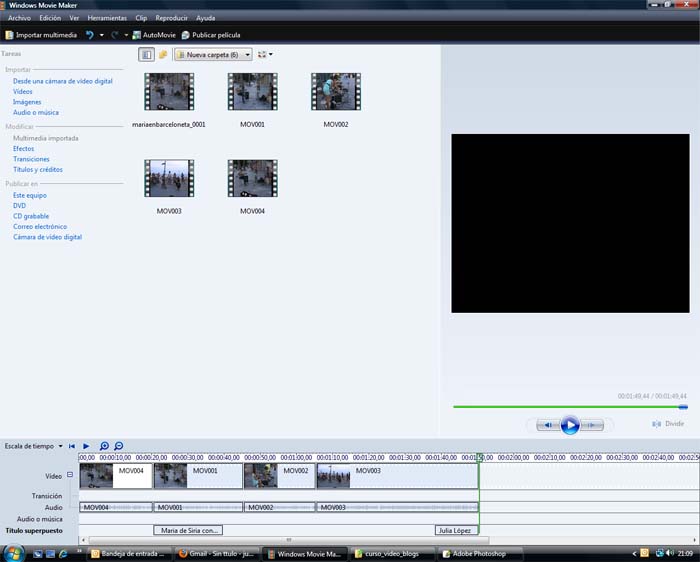Switch to Adobe Photoshop taskbar button

479,554
